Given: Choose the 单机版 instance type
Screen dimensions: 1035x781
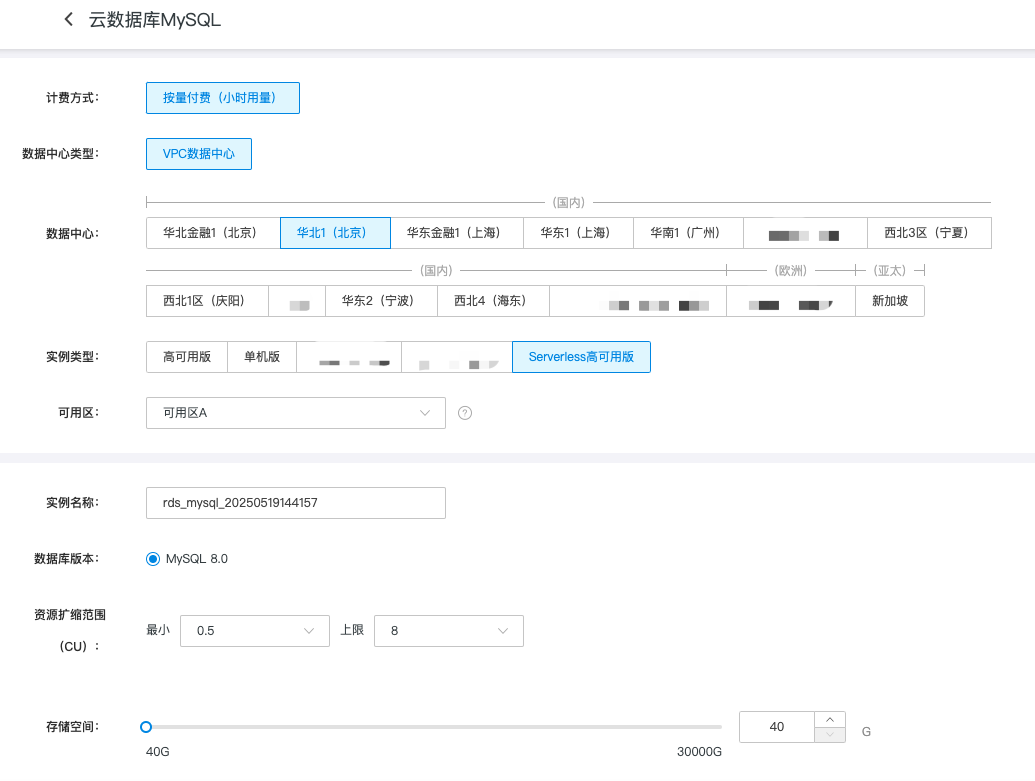Looking at the screenshot, I should [x=262, y=357].
